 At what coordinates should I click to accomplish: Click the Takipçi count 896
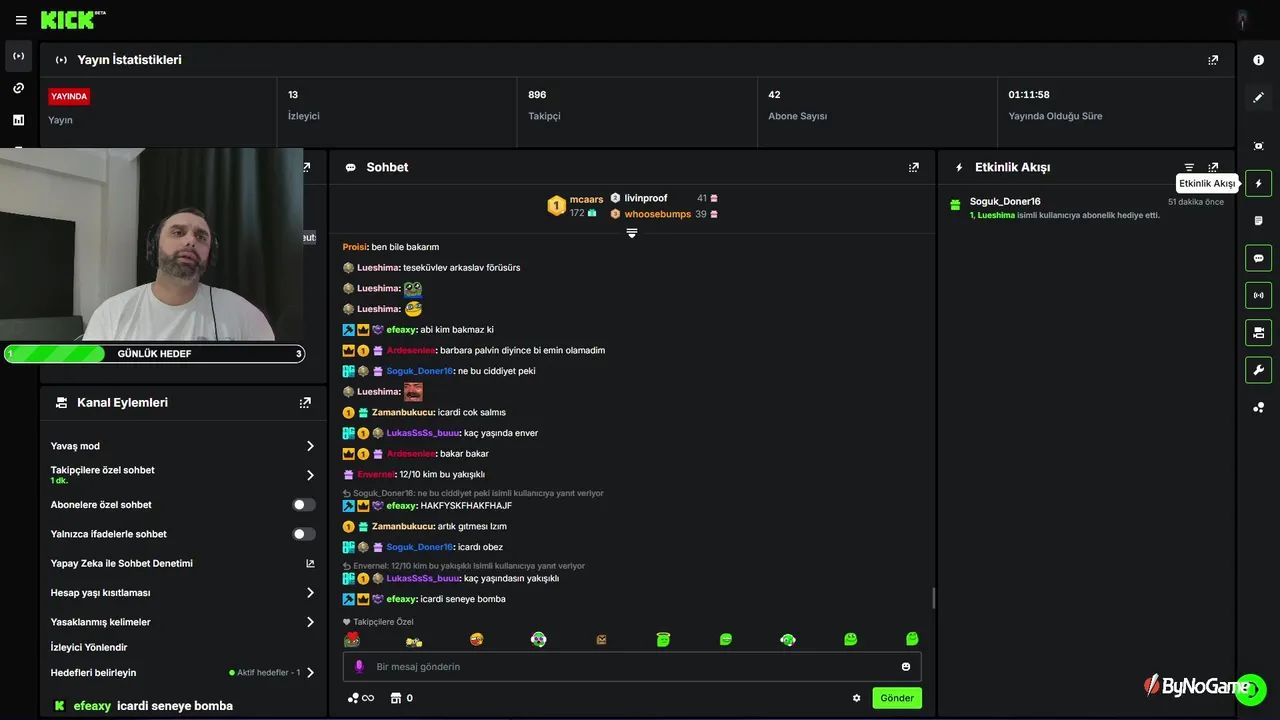[x=537, y=95]
